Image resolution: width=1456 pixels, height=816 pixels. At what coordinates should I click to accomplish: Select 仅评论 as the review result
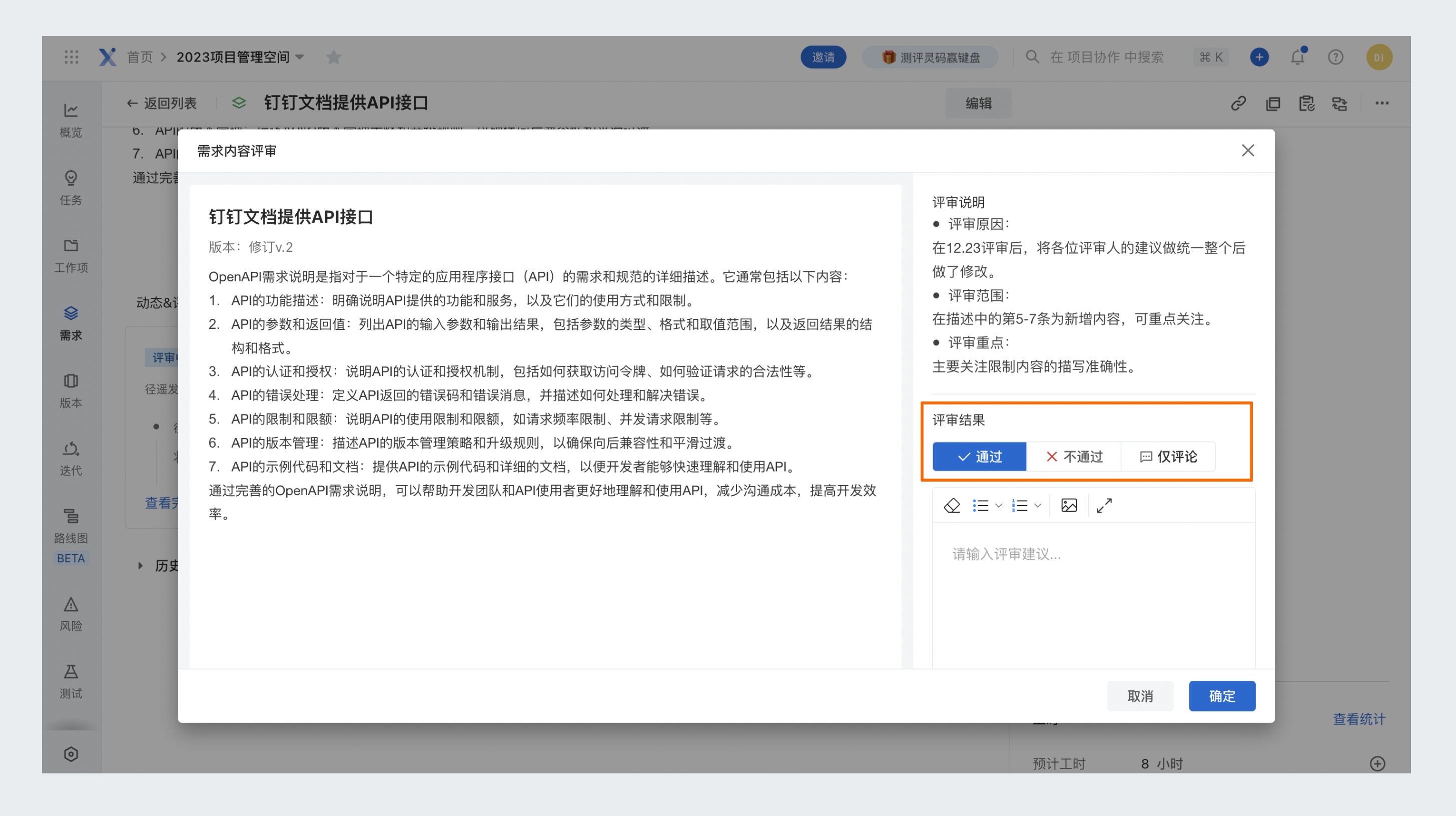pyautogui.click(x=1168, y=457)
